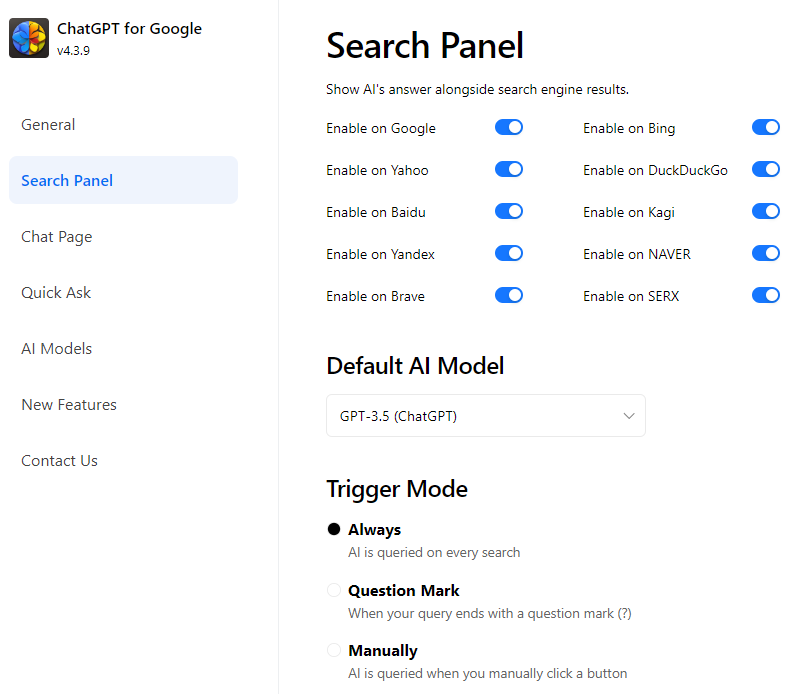This screenshot has height=694, width=797.
Task: Click the Enable on DuckDuckGo label
Action: click(x=655, y=170)
